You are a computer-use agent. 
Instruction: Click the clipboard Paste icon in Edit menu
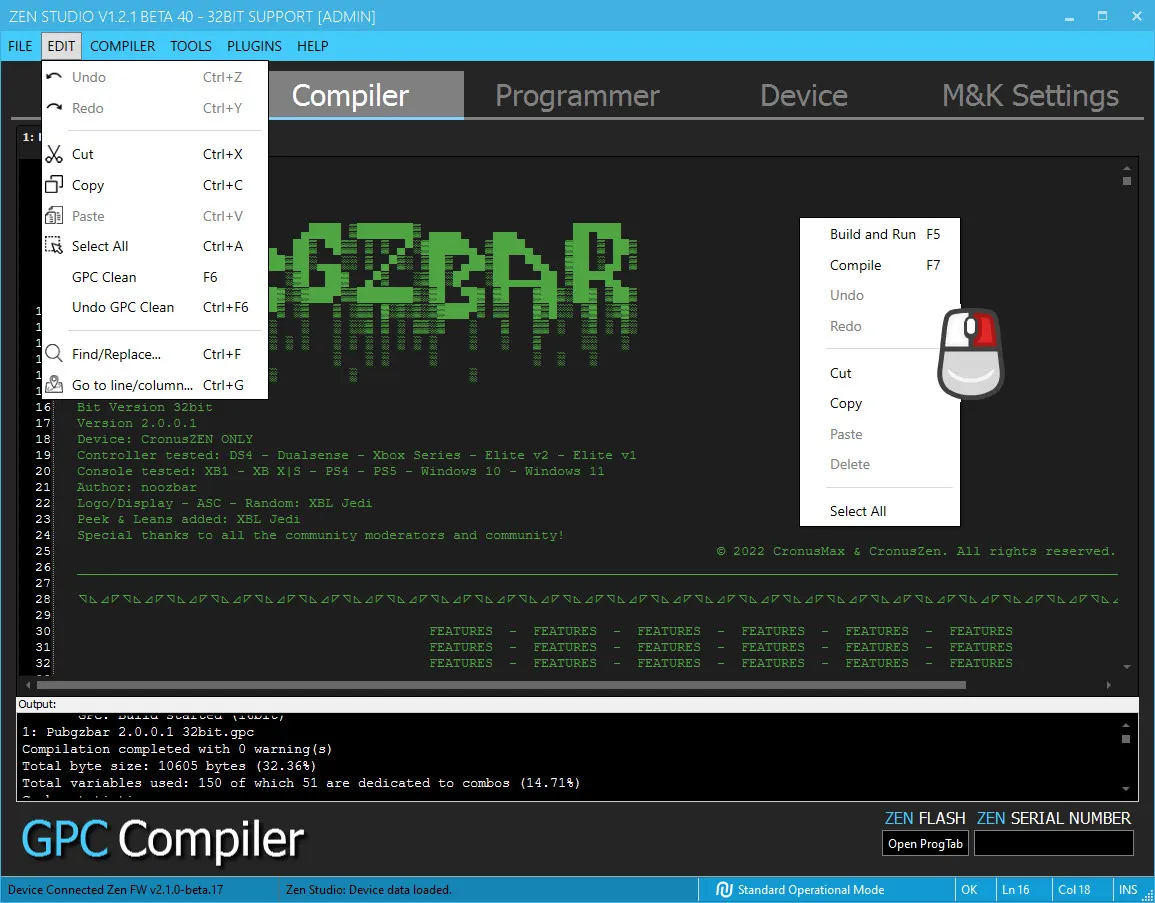click(54, 216)
